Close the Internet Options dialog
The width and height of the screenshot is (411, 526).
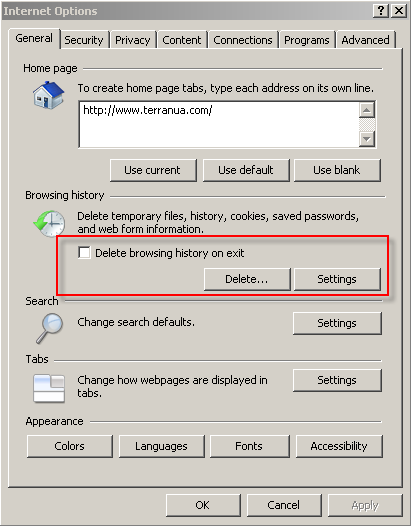click(399, 11)
